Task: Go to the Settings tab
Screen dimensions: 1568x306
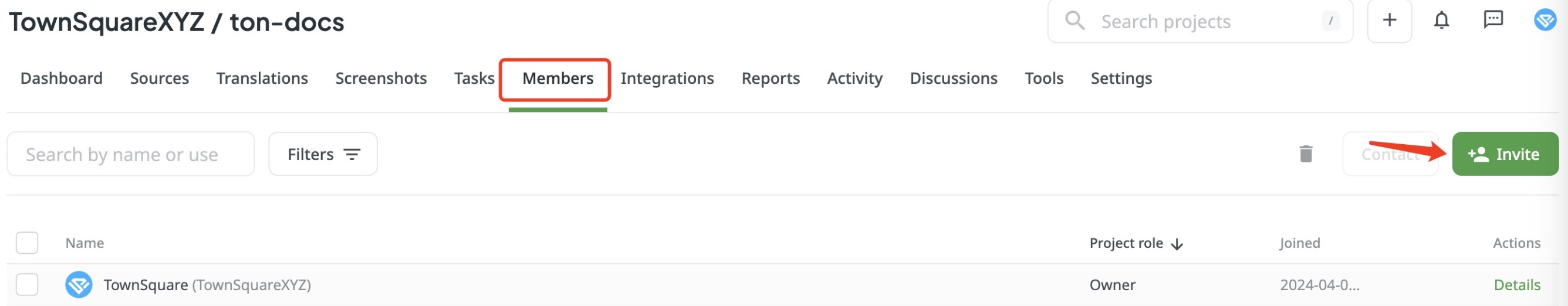Action: click(x=1121, y=79)
